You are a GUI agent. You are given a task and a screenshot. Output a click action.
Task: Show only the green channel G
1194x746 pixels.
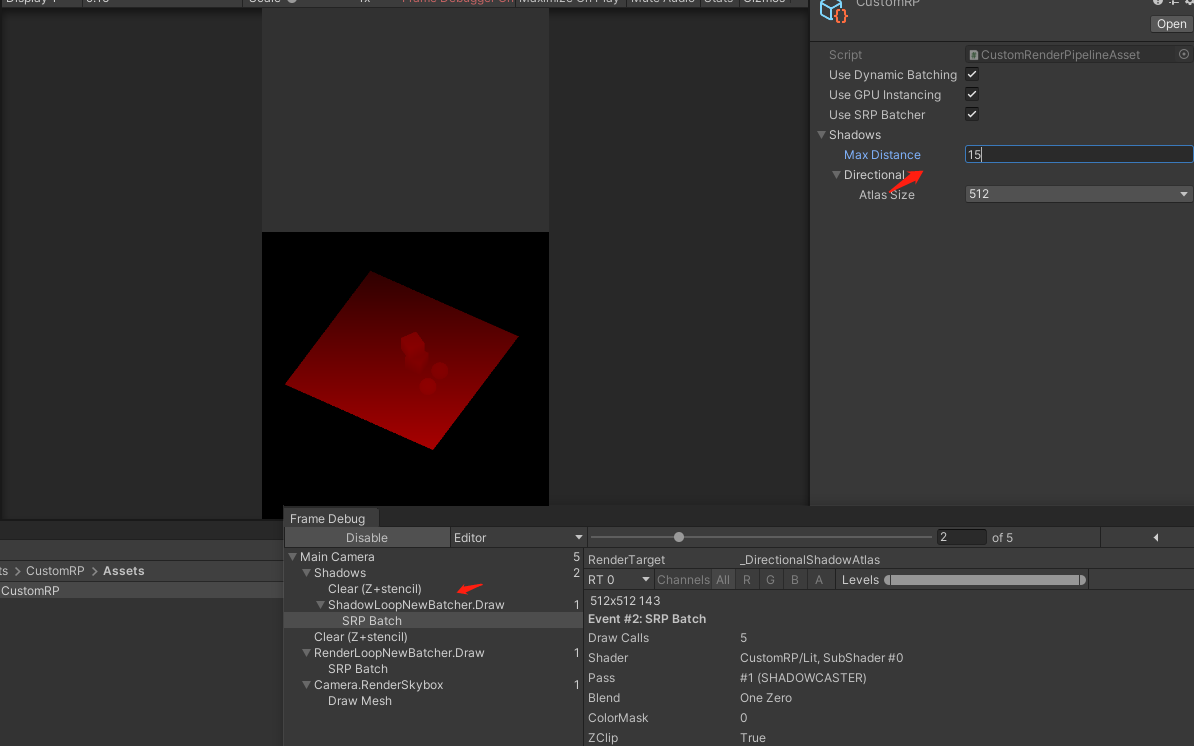pos(770,580)
